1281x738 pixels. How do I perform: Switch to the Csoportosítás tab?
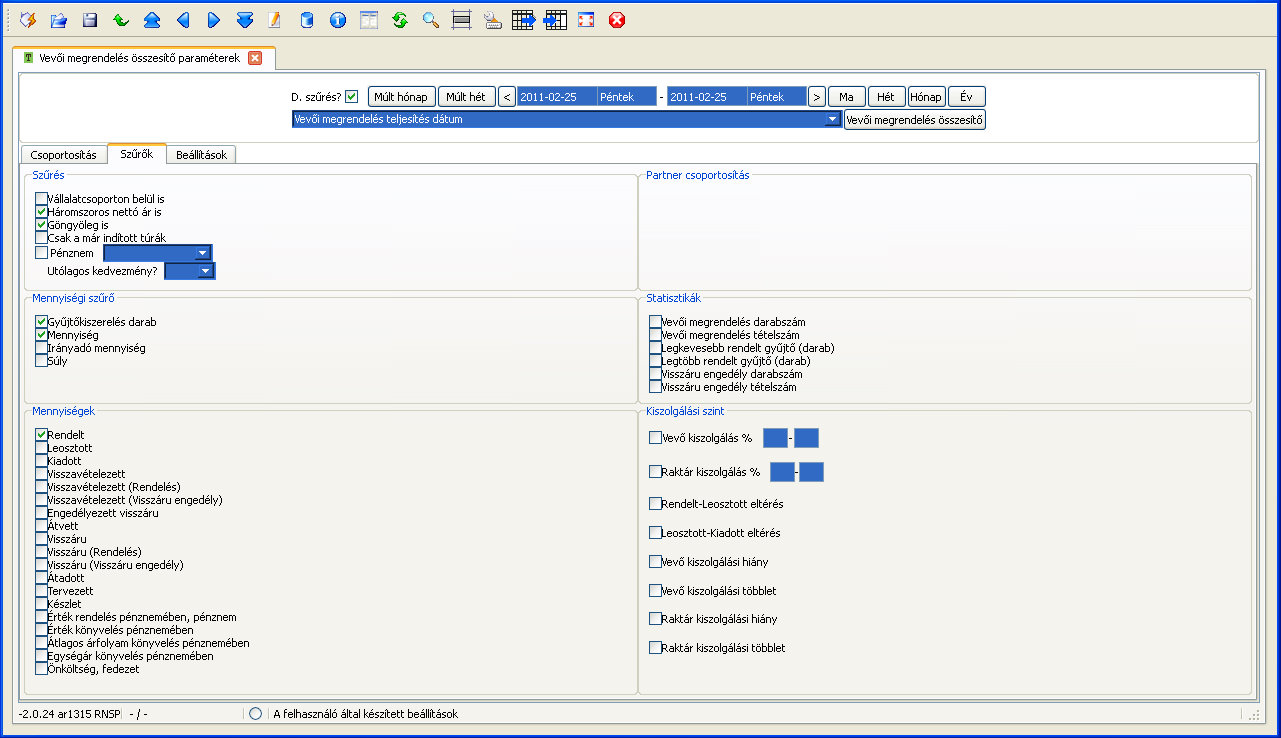(63, 155)
